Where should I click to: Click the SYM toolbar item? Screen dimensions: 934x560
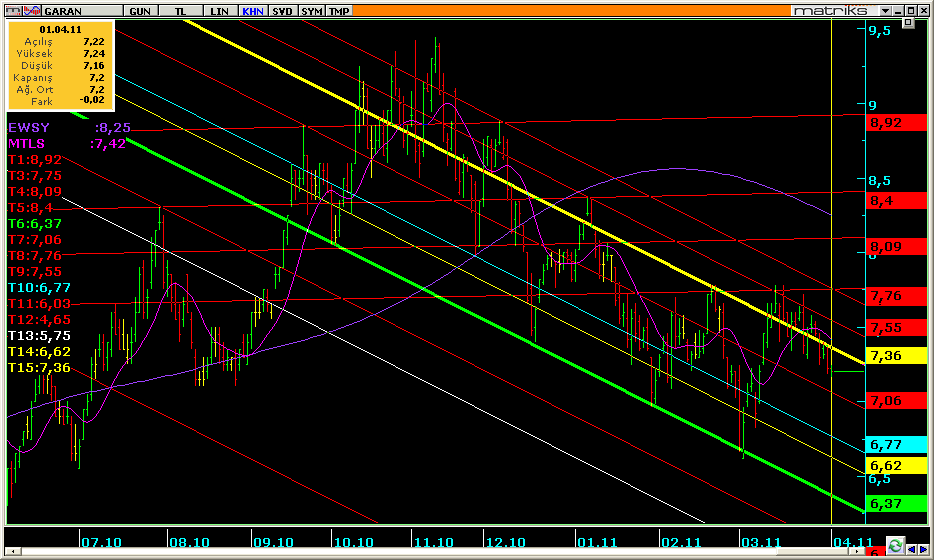pos(312,10)
